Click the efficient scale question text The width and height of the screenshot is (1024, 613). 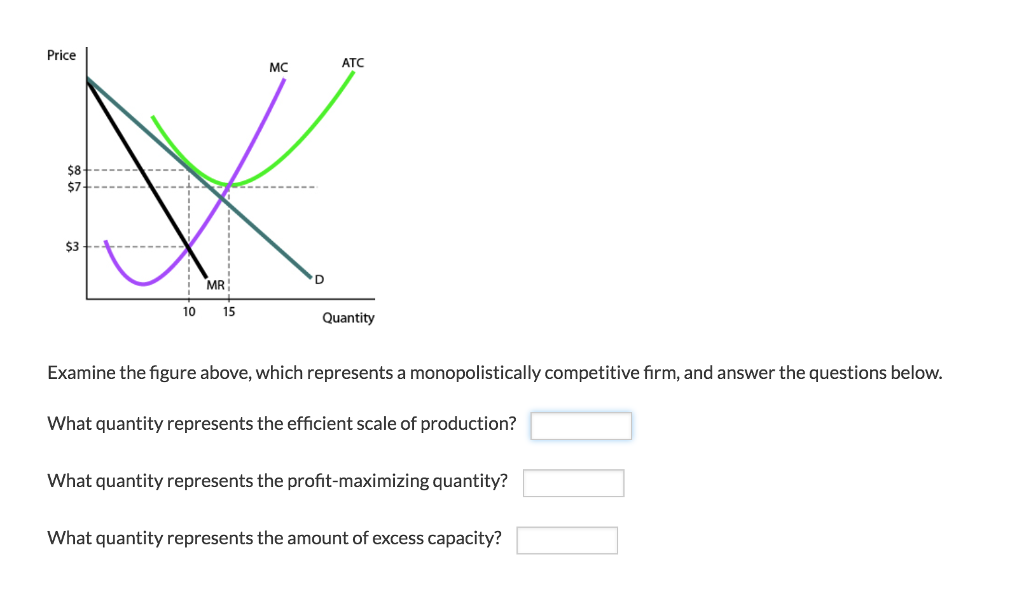tap(281, 424)
